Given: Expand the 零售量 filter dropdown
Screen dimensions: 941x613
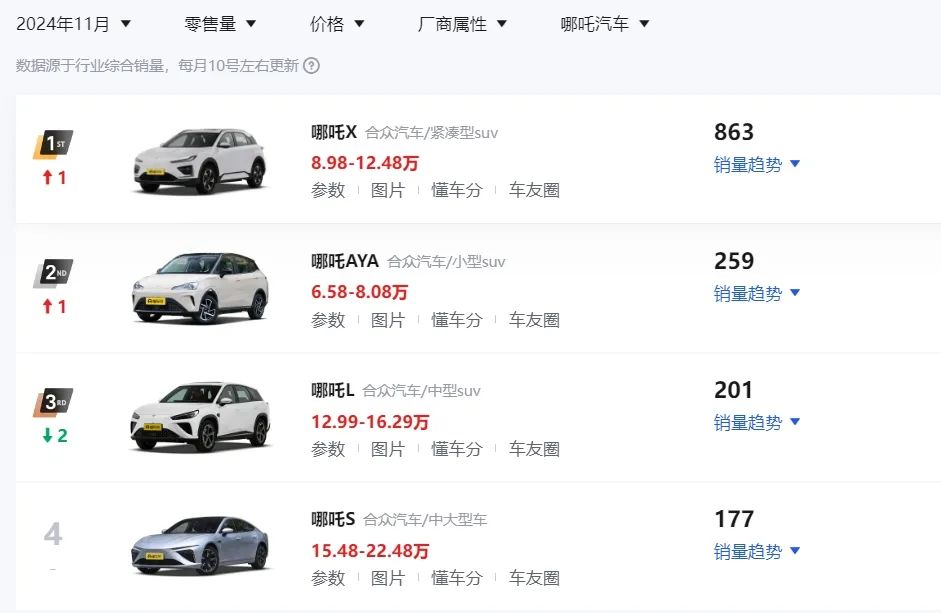Looking at the screenshot, I should click(x=220, y=23).
